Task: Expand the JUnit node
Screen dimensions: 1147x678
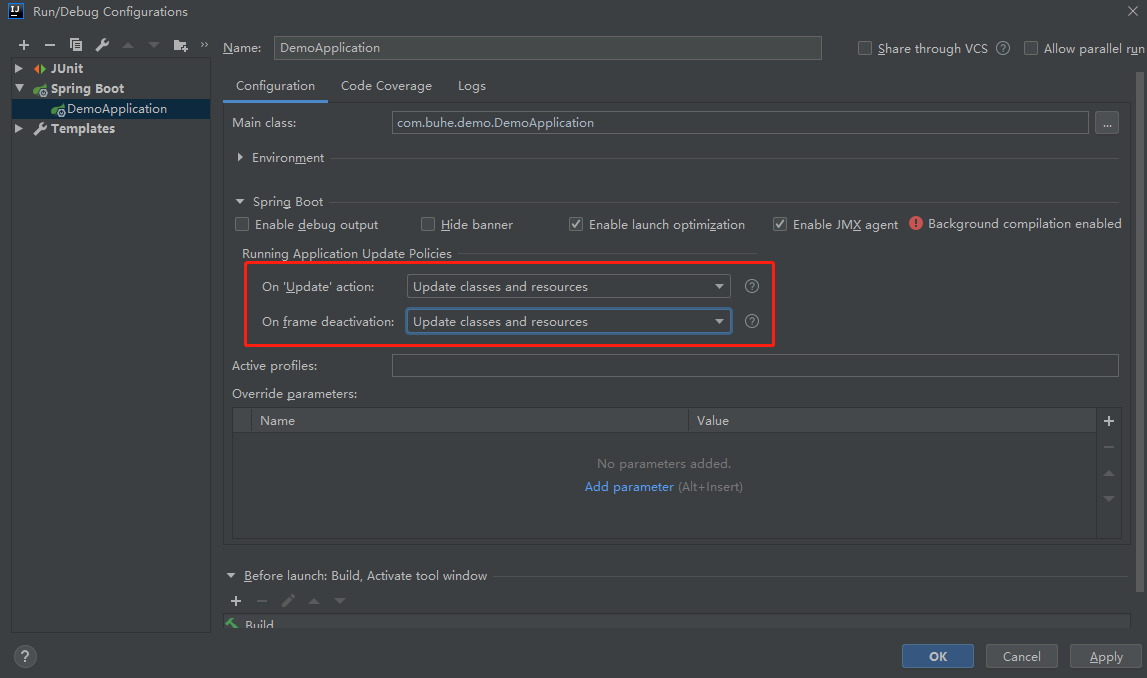Action: tap(19, 68)
